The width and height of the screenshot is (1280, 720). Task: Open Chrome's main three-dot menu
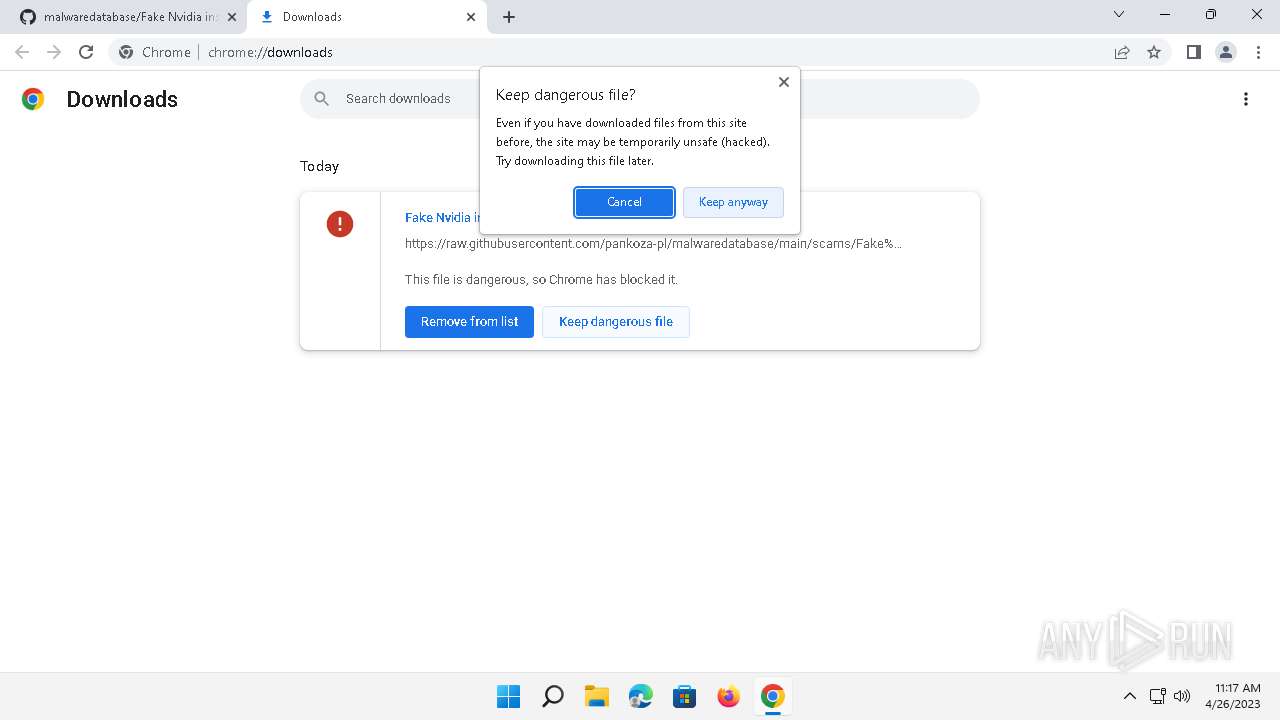pos(1258,52)
